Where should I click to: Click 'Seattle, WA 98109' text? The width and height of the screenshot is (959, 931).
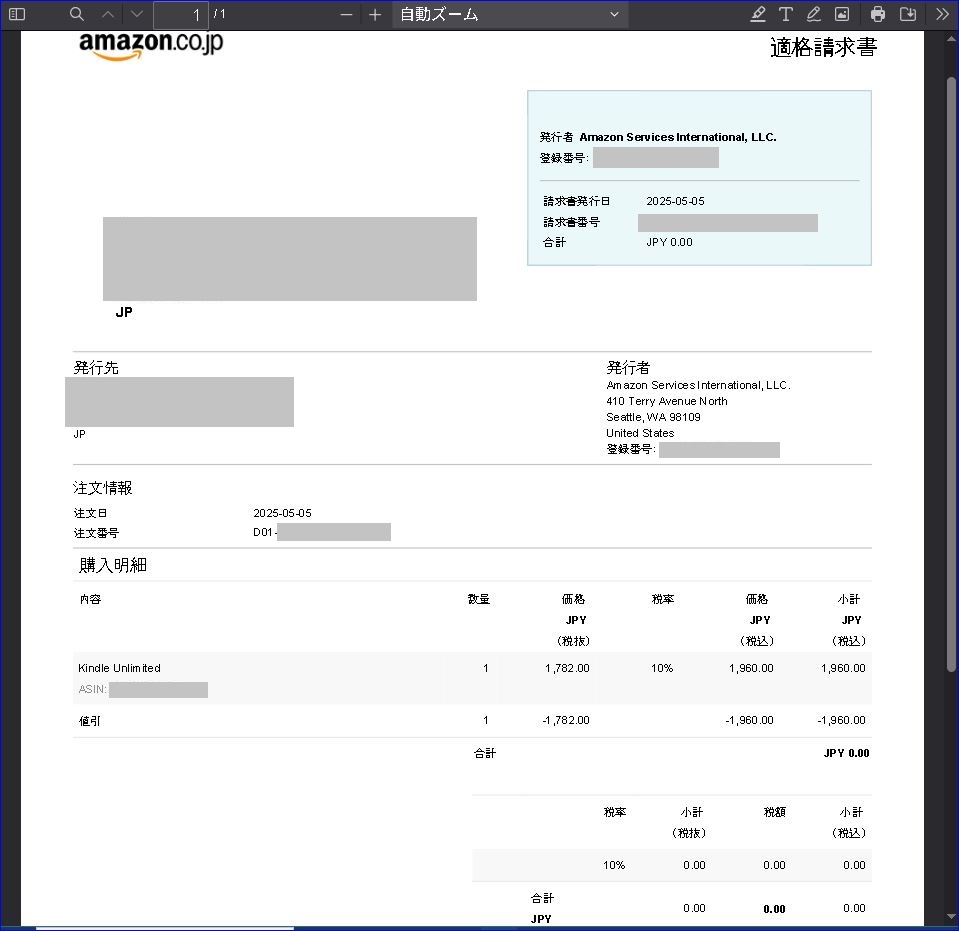coord(653,417)
